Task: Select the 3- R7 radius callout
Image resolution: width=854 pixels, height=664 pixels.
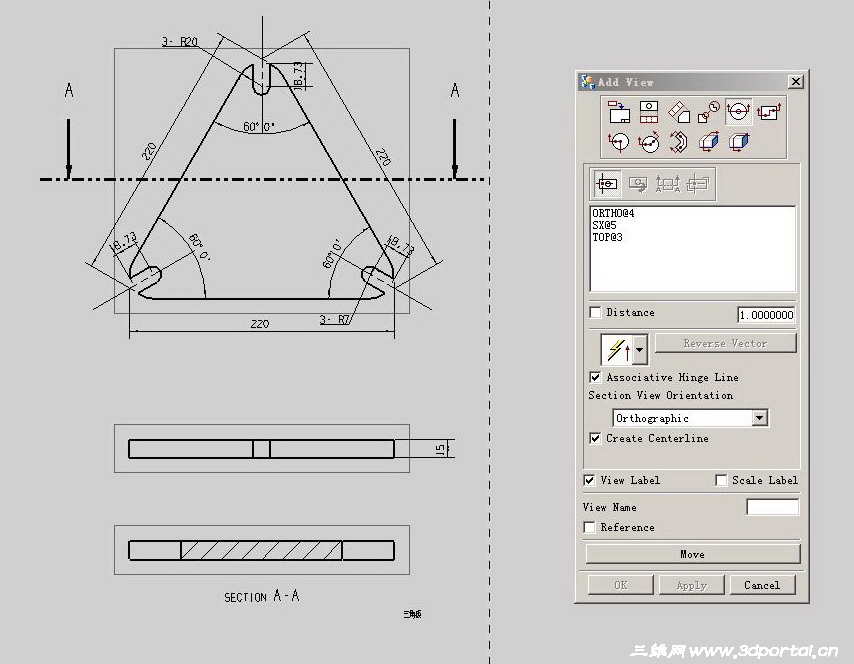Action: coord(334,320)
